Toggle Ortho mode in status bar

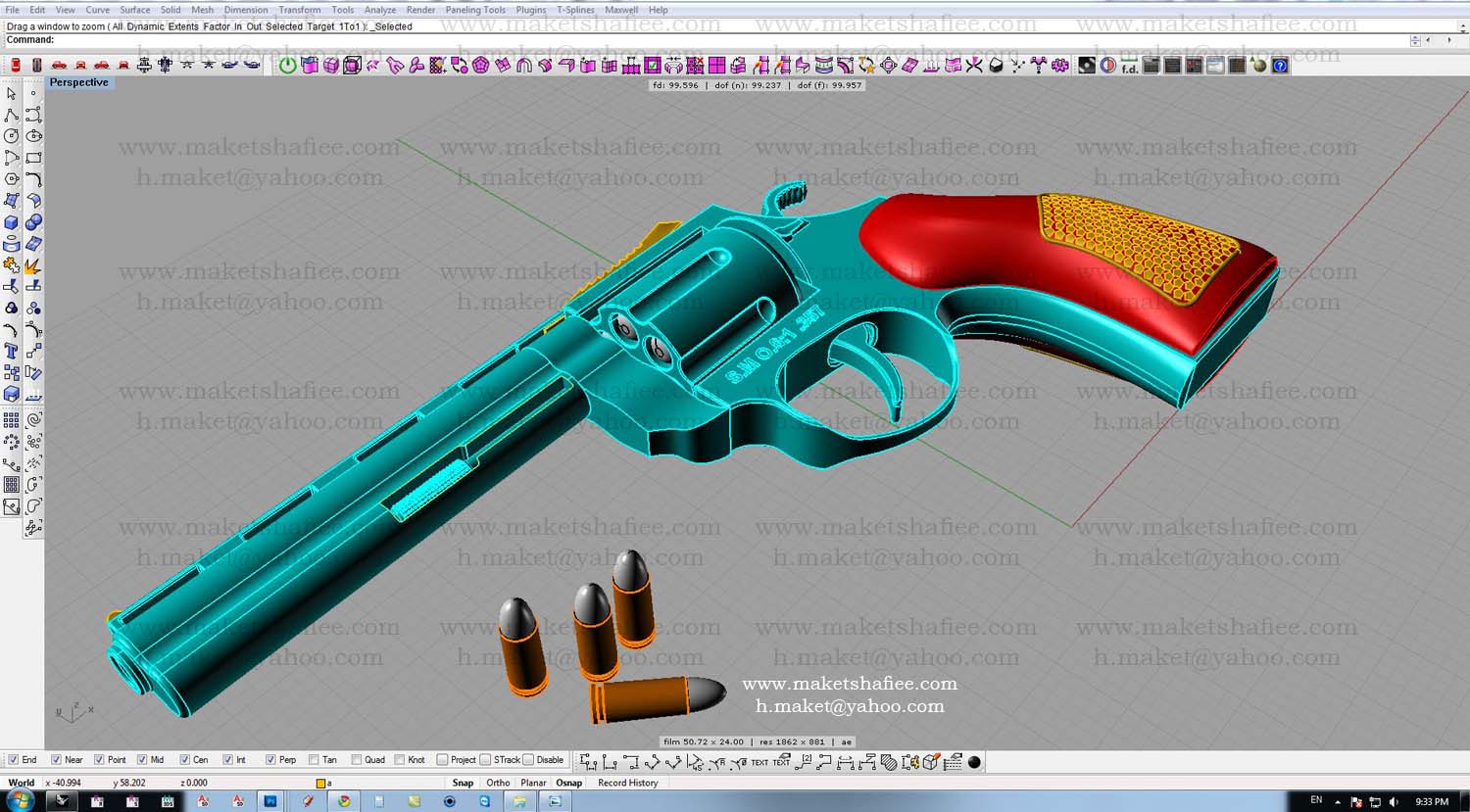[498, 784]
